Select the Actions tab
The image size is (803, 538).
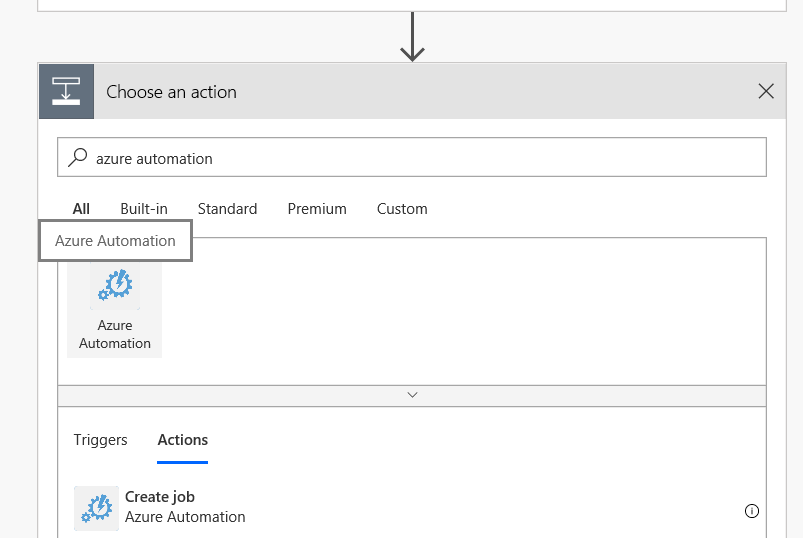[x=183, y=440]
